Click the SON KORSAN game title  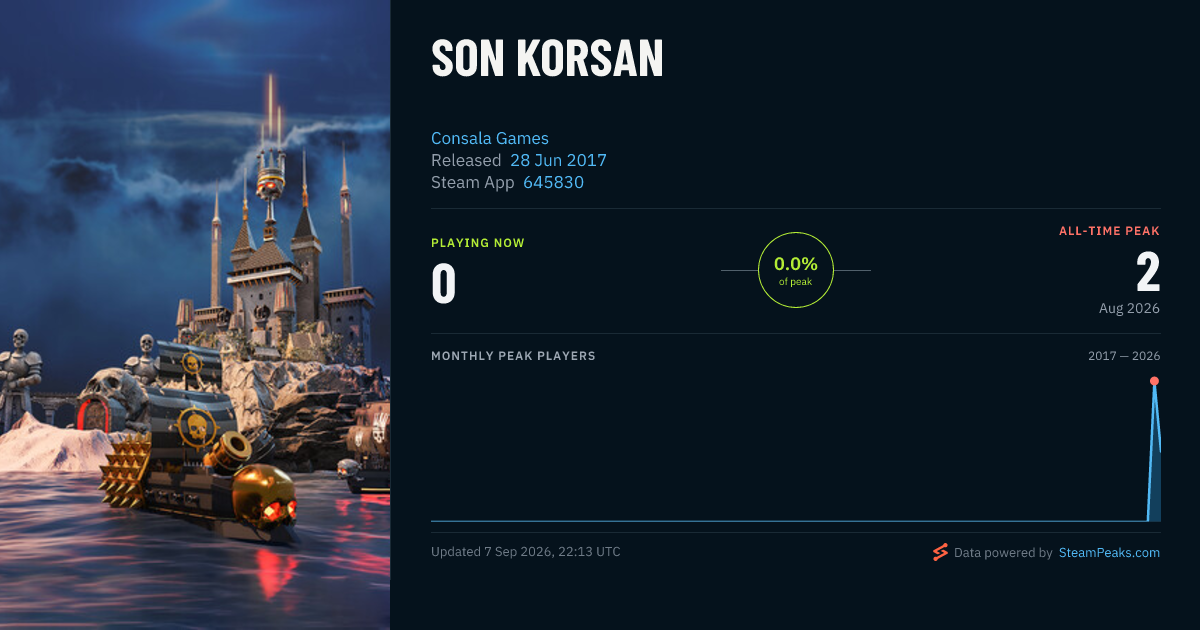(x=547, y=60)
